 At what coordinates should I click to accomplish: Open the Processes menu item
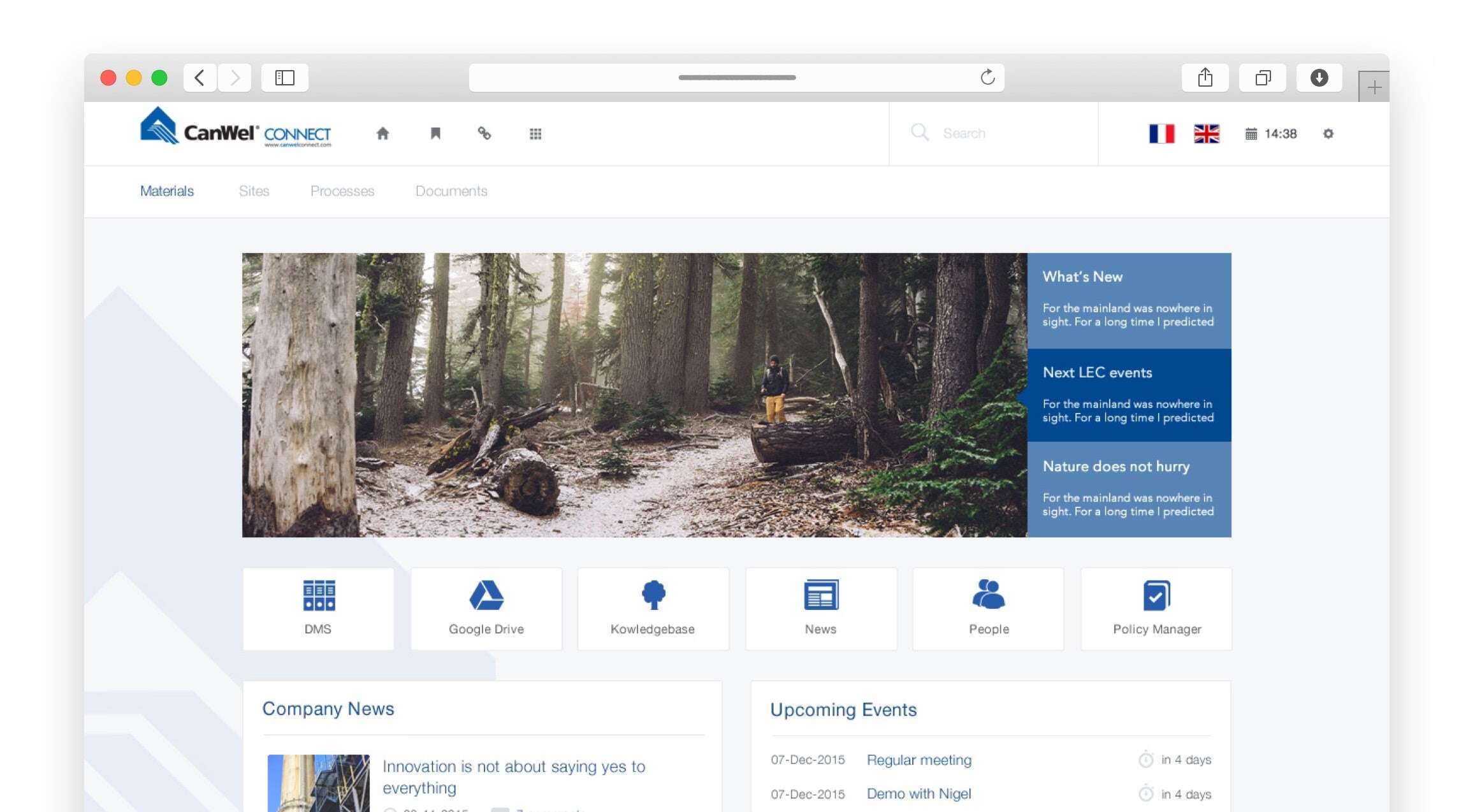pyautogui.click(x=342, y=191)
